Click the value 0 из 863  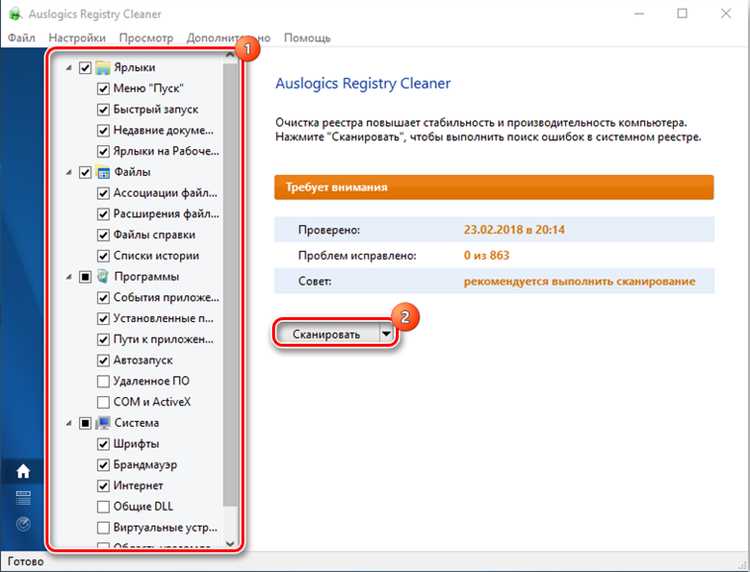[x=486, y=255]
